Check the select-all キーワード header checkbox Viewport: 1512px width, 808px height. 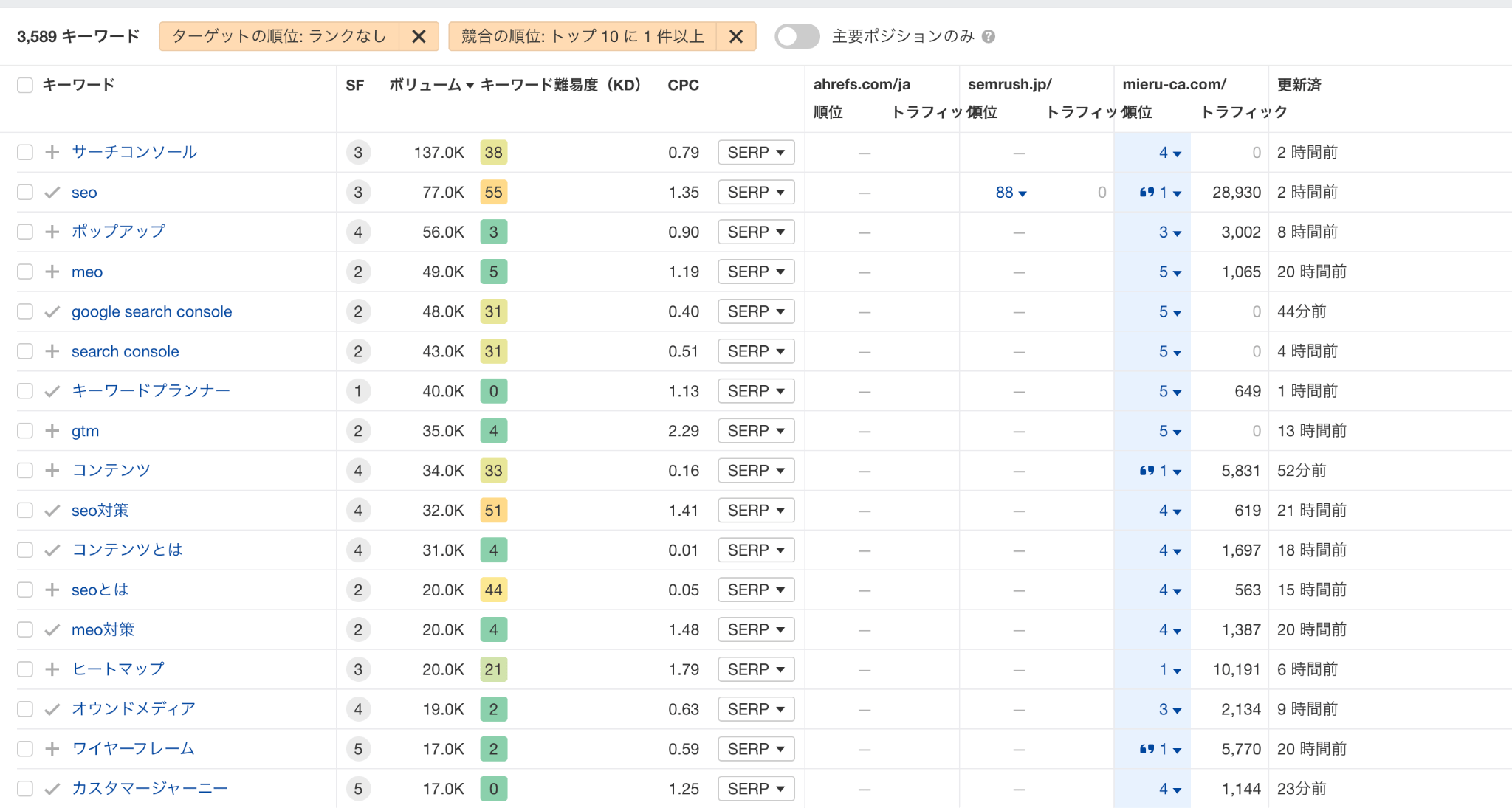click(25, 85)
